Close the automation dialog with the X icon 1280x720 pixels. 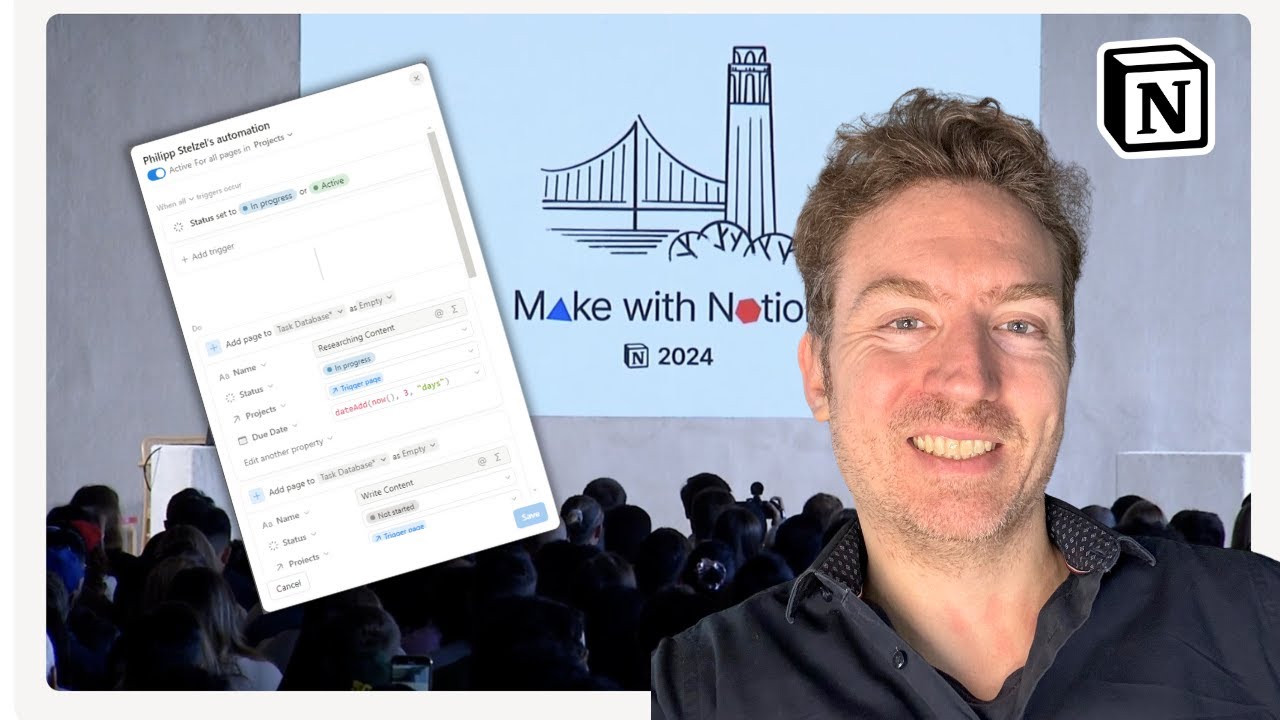[417, 78]
